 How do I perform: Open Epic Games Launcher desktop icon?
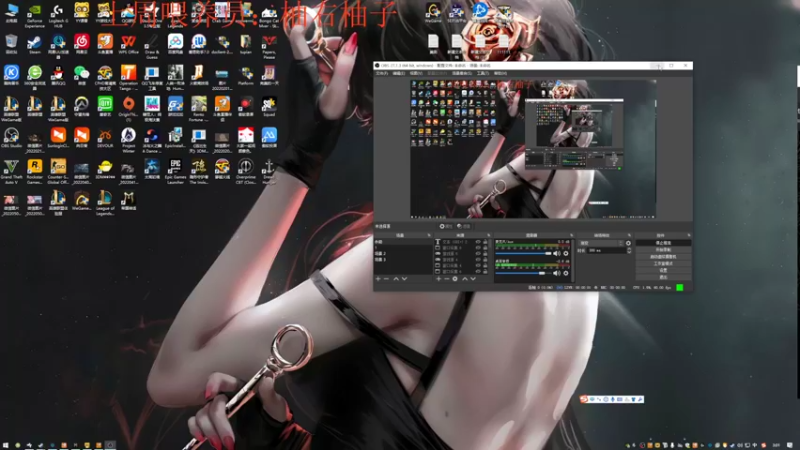click(176, 172)
